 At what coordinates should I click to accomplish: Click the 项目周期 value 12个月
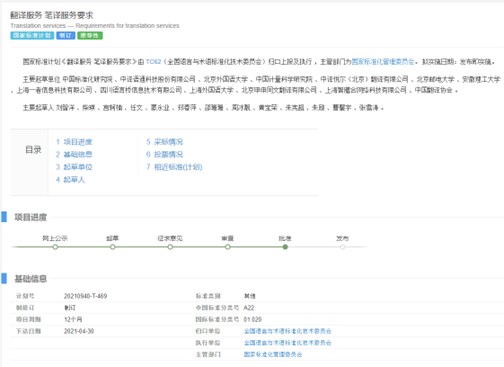coord(73,319)
